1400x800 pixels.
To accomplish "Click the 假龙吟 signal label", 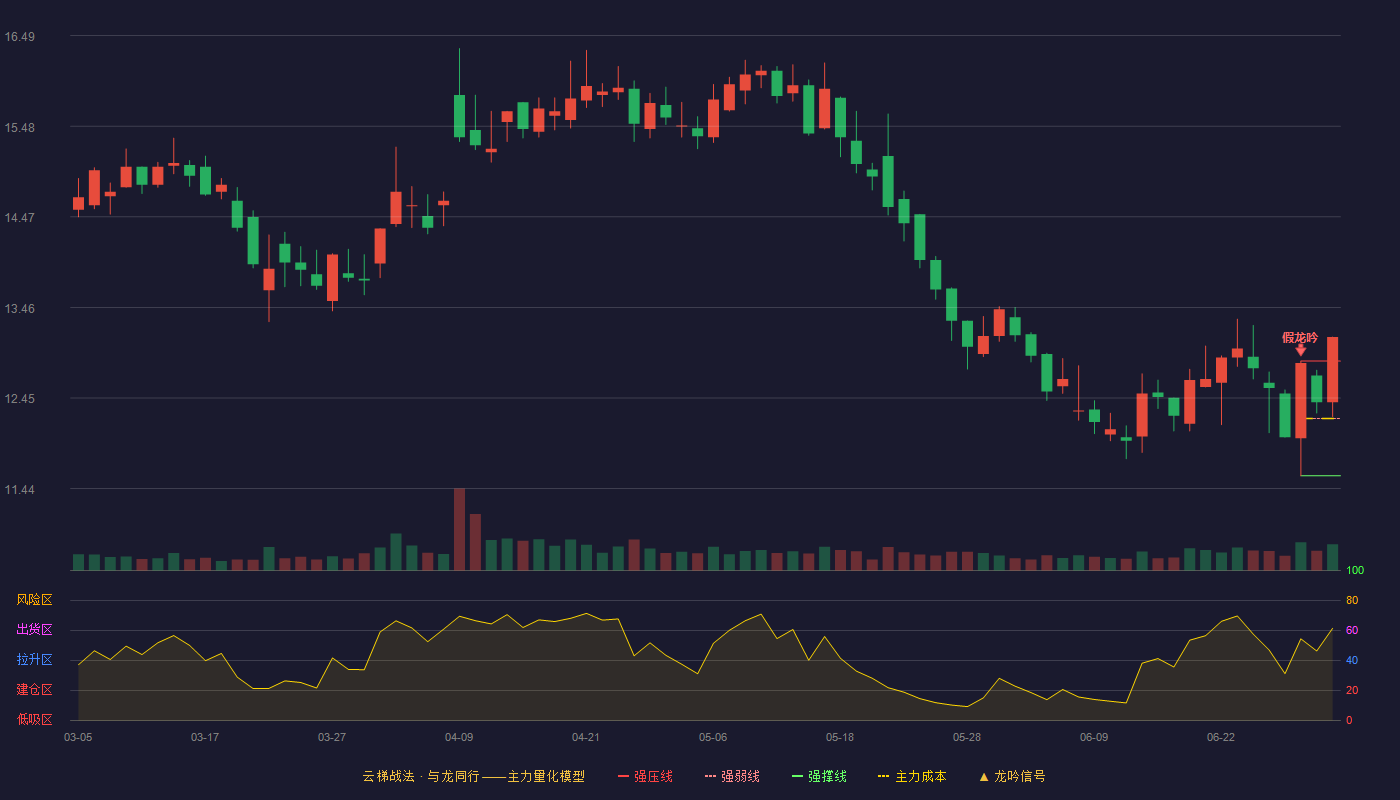I will coord(1300,338).
